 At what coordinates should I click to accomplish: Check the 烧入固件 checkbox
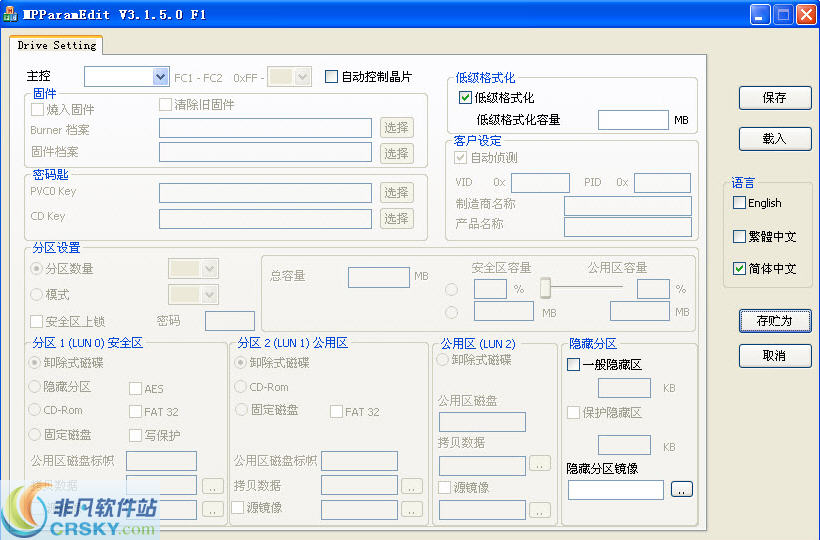(37, 109)
